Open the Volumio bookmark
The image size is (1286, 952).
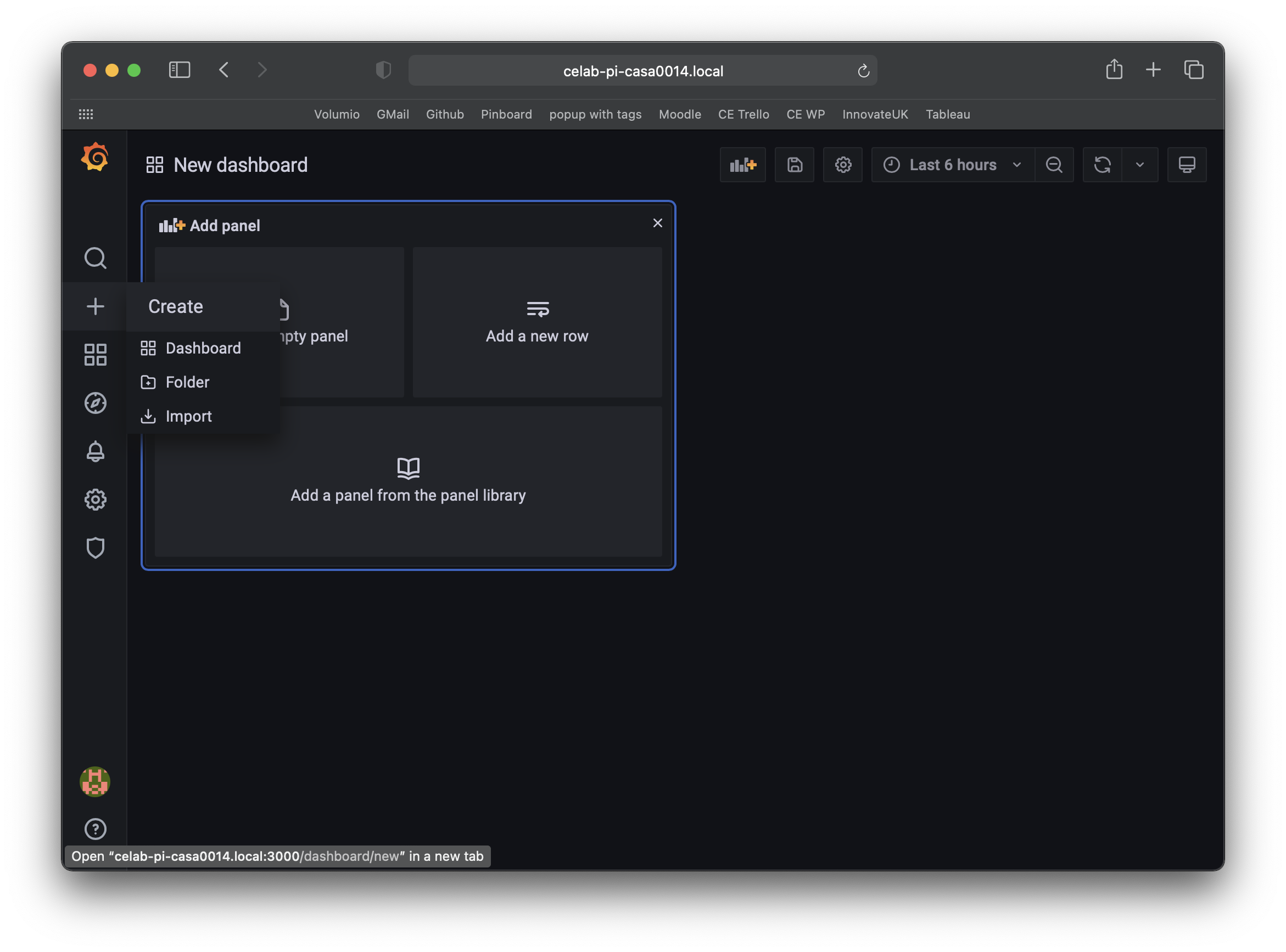tap(337, 114)
